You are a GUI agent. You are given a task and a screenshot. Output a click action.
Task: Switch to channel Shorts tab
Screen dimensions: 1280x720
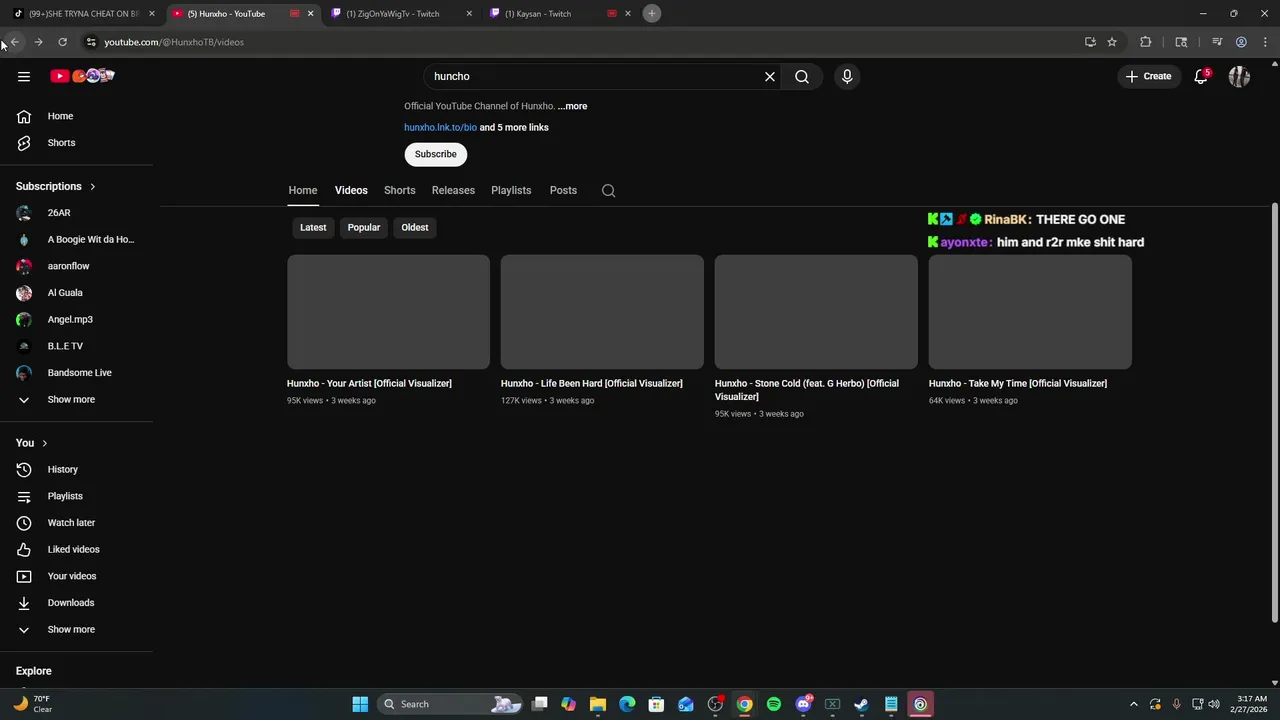[399, 190]
